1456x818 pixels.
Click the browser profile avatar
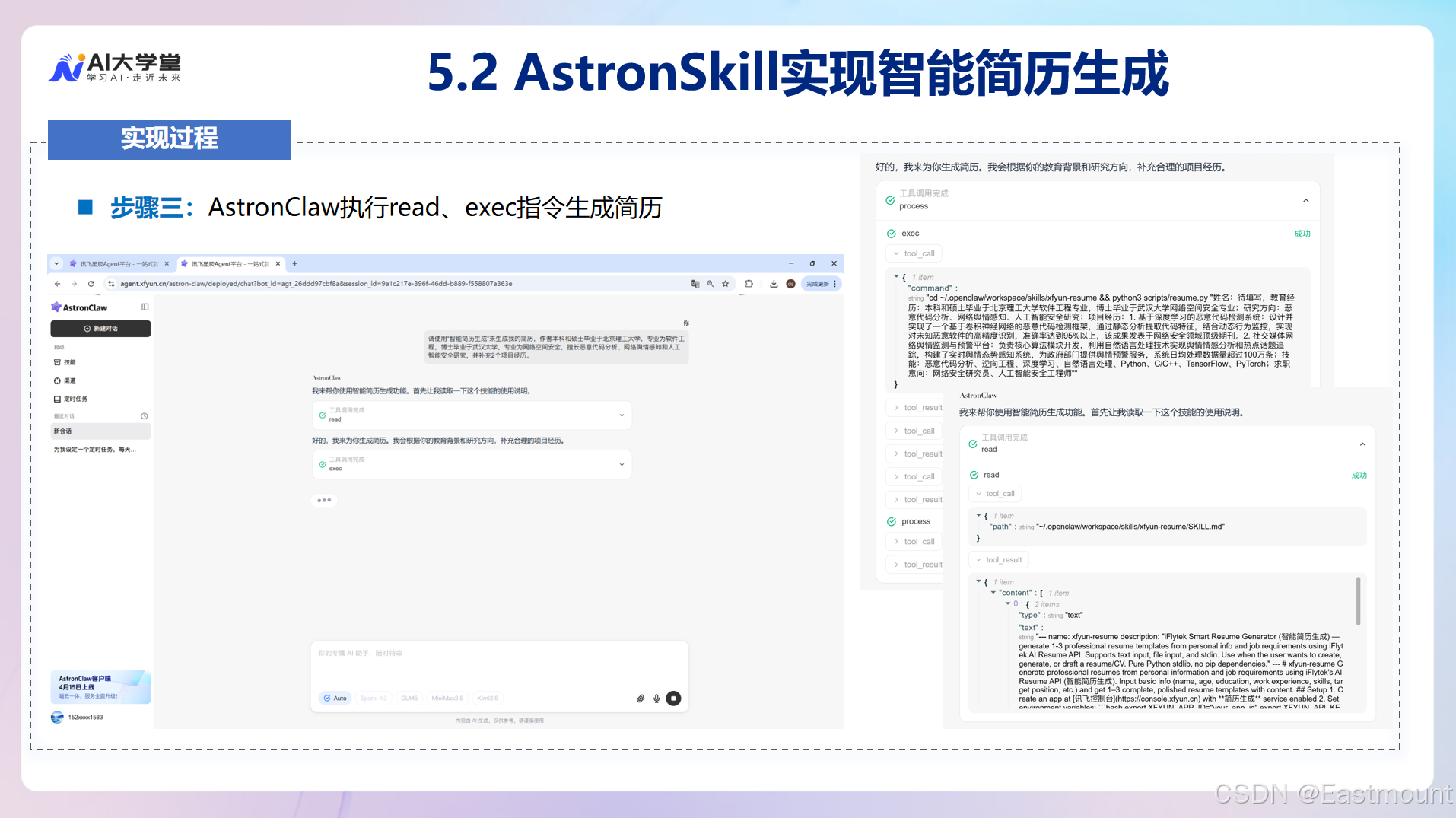pos(790,284)
